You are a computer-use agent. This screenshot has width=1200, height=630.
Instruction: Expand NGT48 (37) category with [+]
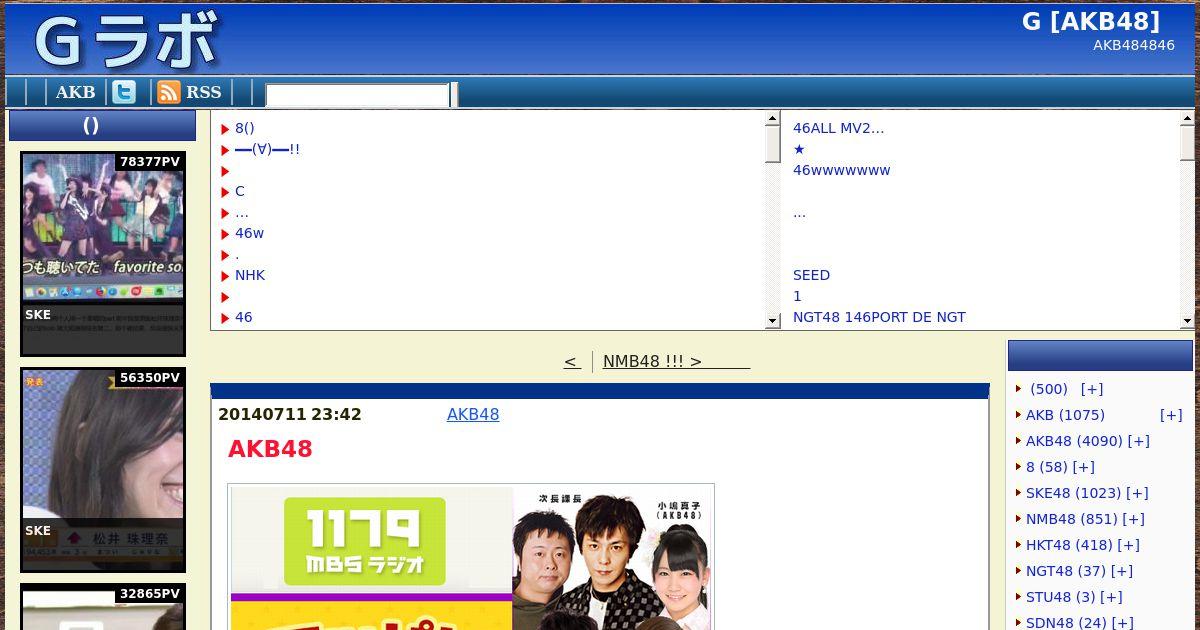coord(1122,571)
